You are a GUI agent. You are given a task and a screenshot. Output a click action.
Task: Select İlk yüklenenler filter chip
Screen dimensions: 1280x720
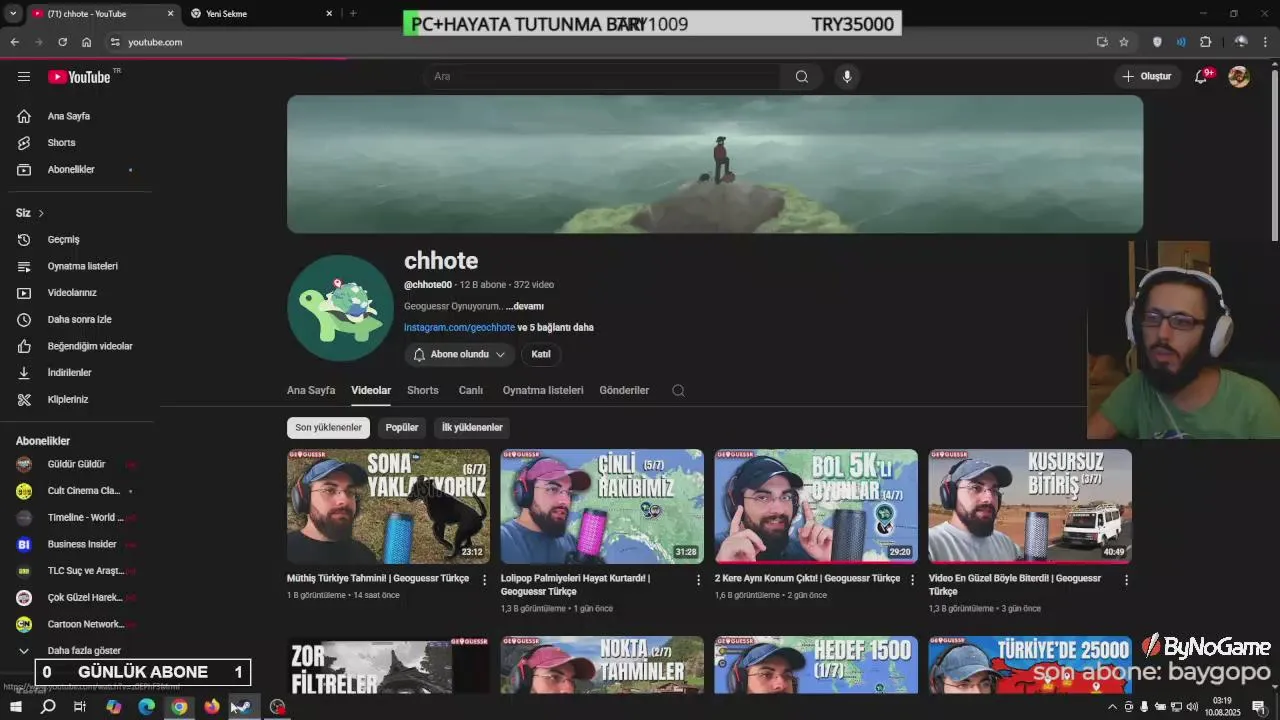coord(472,428)
